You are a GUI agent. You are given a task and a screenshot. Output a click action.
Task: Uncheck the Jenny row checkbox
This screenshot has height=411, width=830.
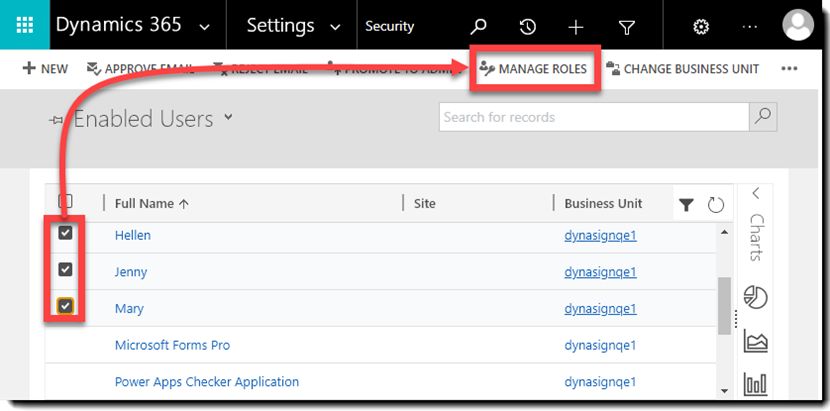tap(65, 270)
